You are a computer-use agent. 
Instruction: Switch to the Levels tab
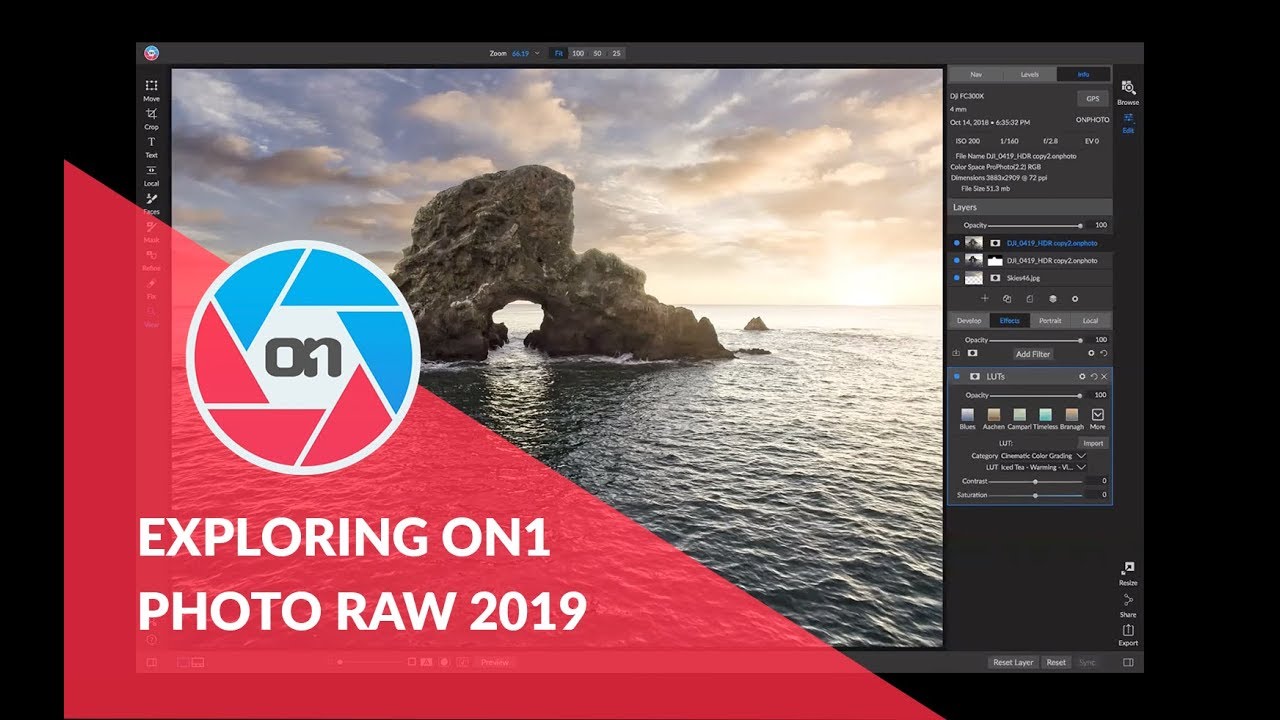click(x=1030, y=74)
